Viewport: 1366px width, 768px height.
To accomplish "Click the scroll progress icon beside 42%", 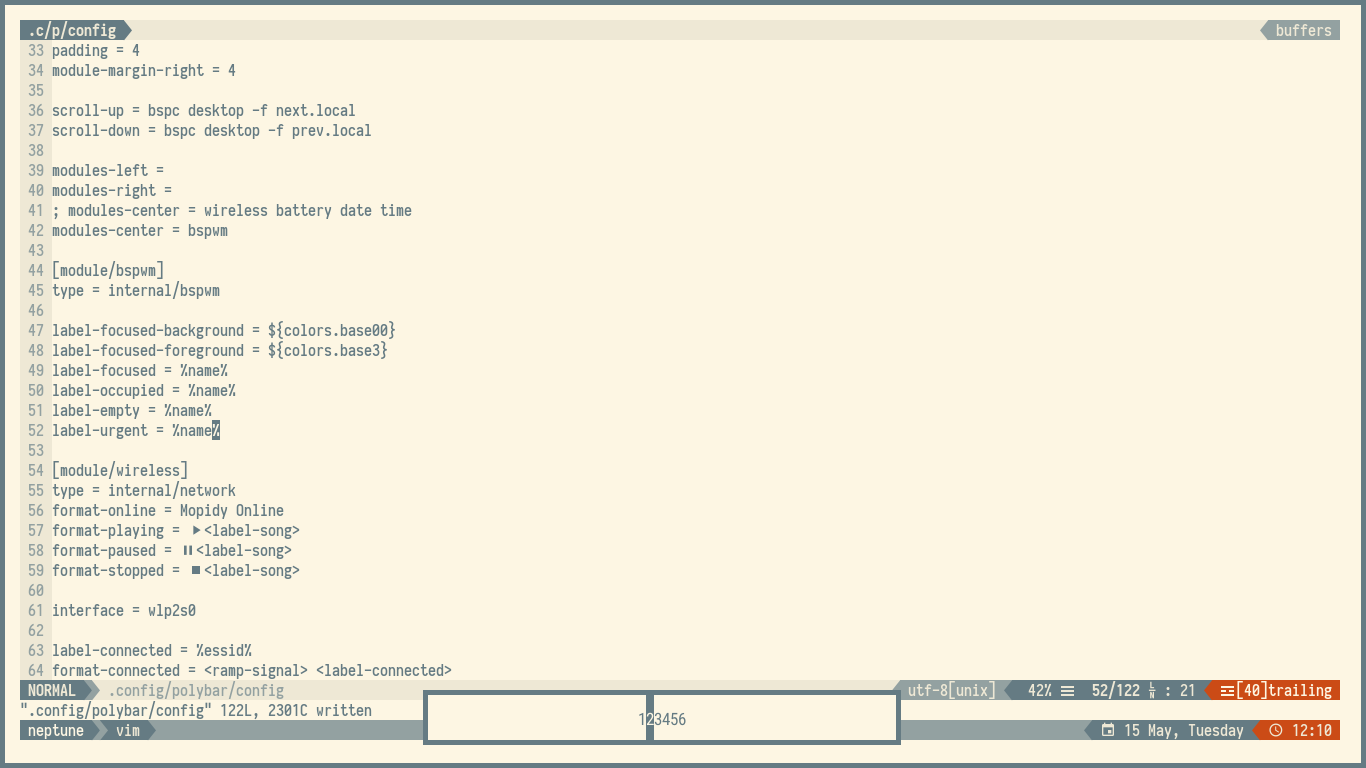I will (1068, 690).
